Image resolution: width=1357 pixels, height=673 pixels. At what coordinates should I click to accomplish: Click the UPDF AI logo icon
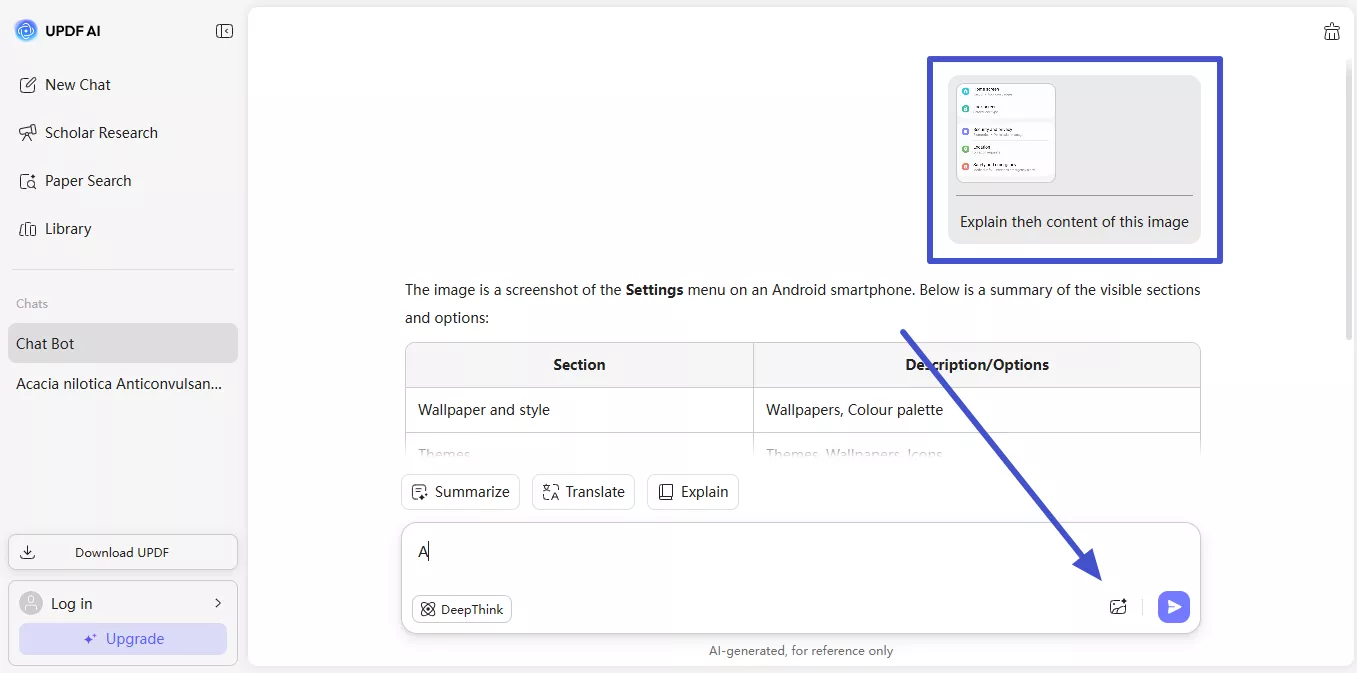tap(26, 31)
